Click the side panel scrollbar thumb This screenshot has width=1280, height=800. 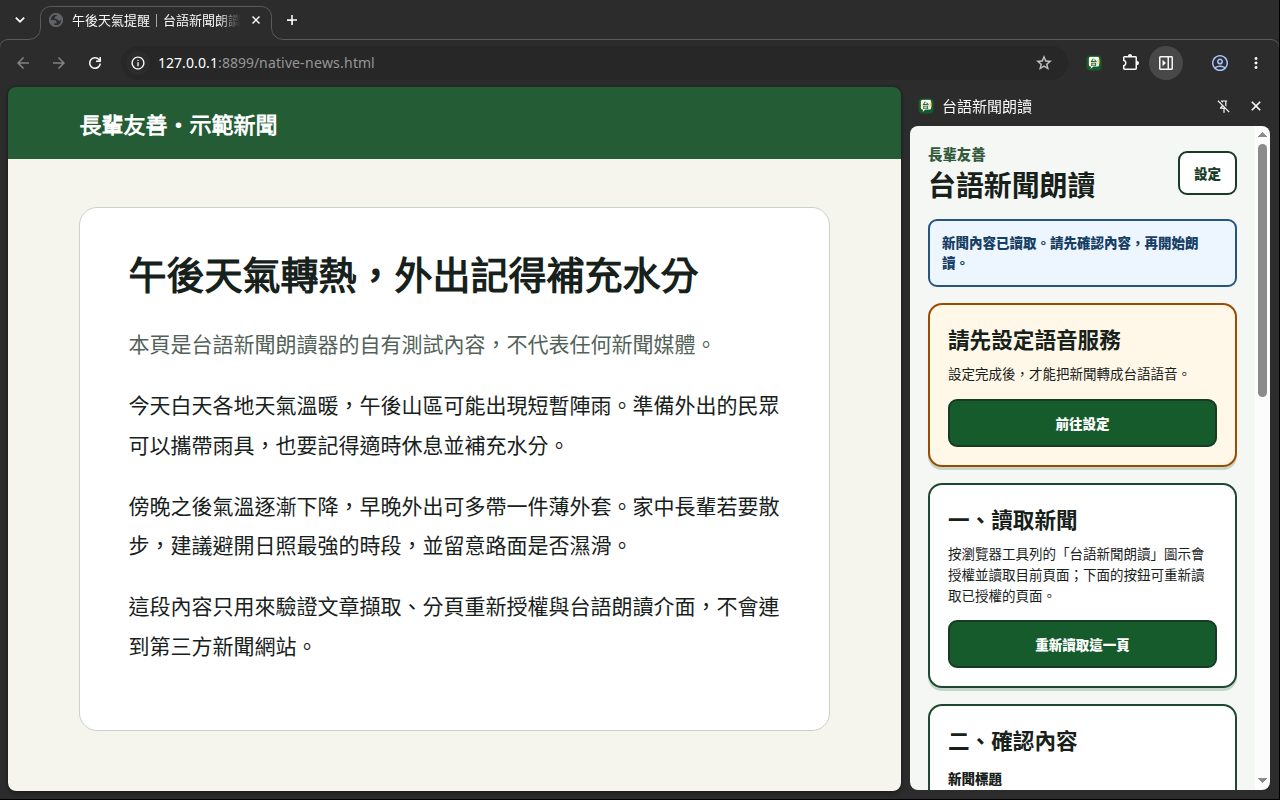(x=1262, y=270)
